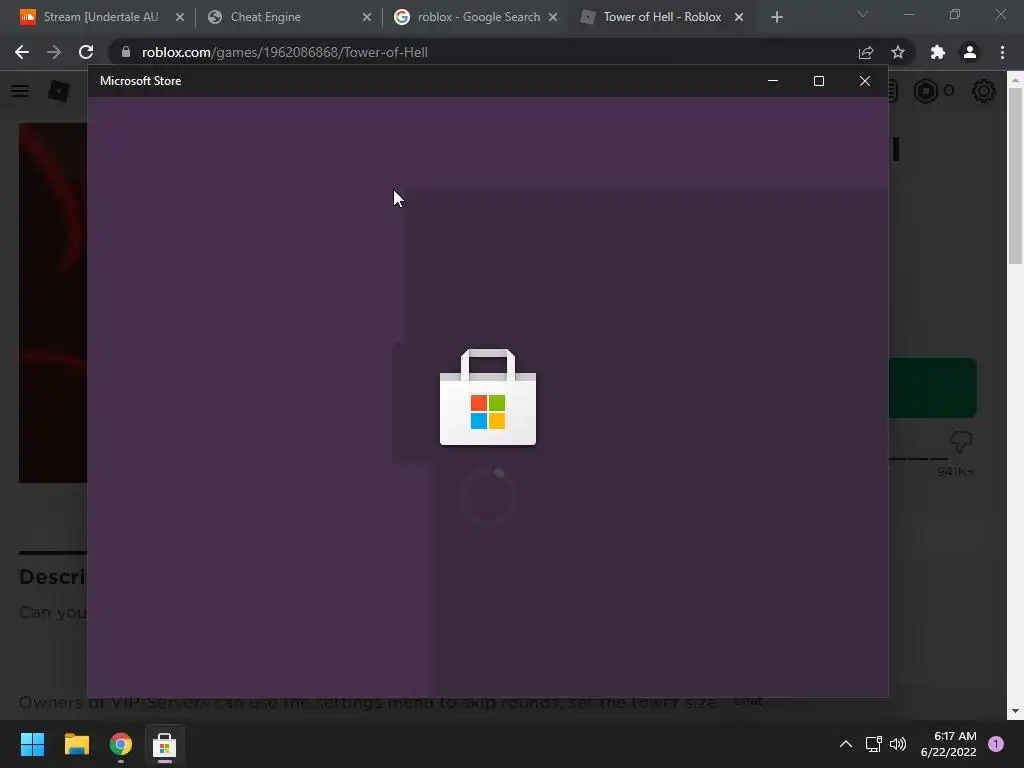1024x768 pixels.
Task: Switch to Stream [Undertale AU tab
Action: click(x=101, y=17)
